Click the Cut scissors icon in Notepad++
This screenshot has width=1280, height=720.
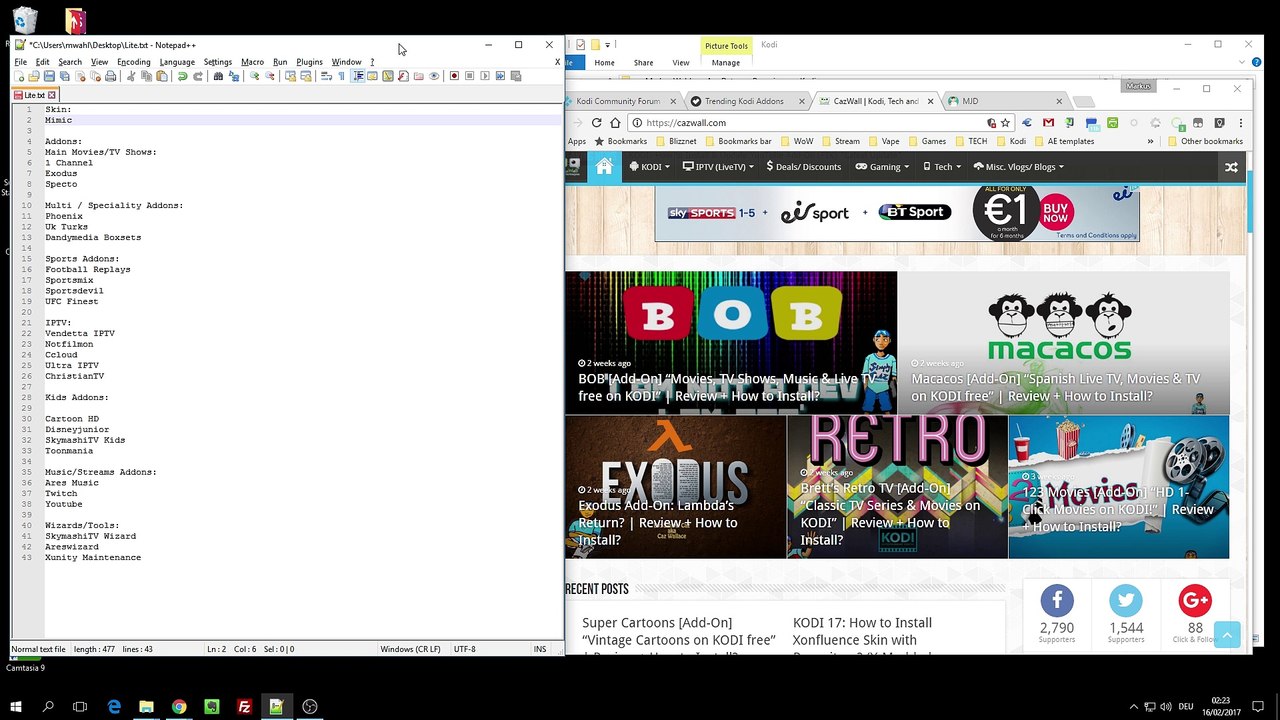(131, 76)
